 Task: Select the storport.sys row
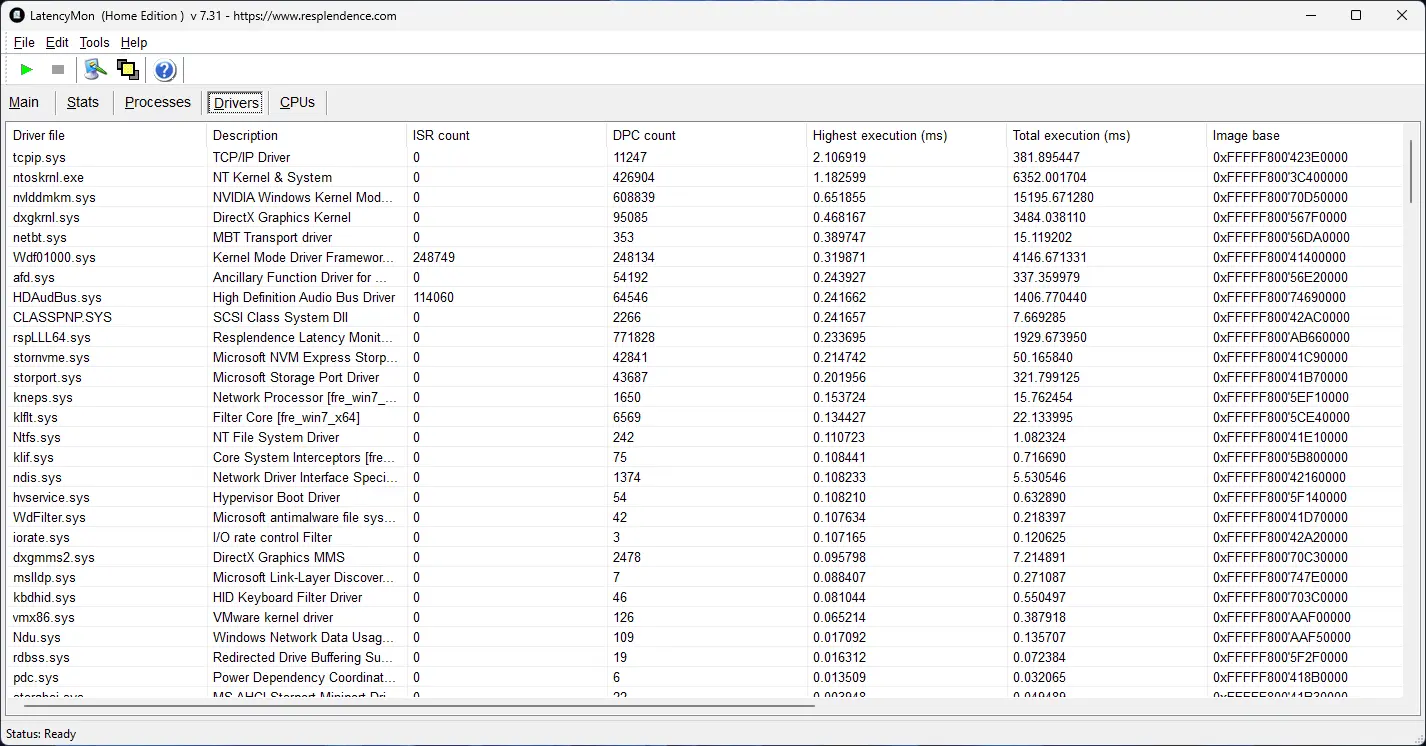coord(705,377)
